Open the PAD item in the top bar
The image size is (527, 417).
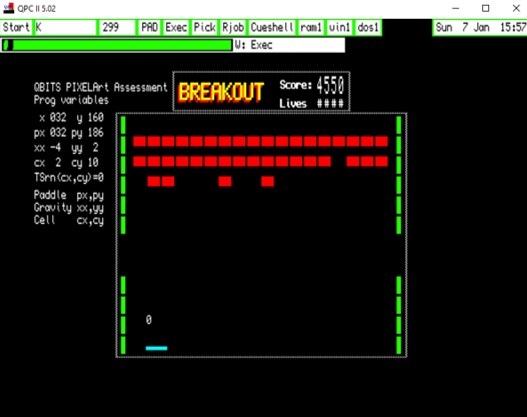tap(150, 27)
